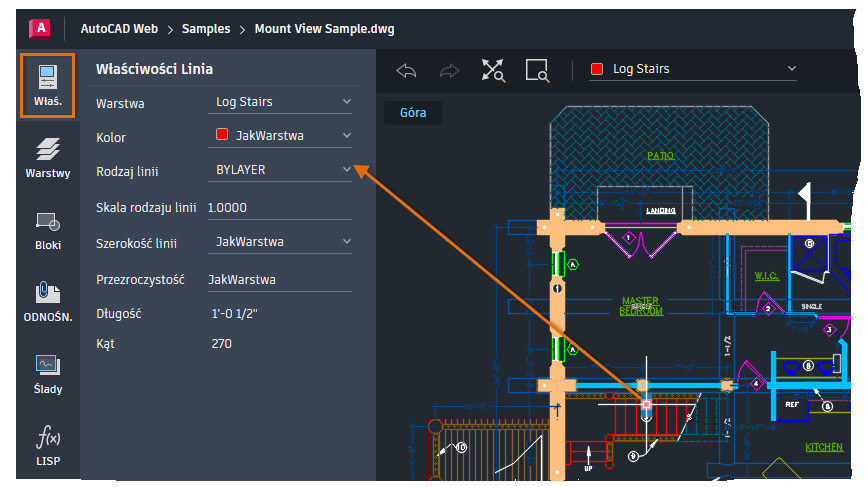This screenshot has width=865, height=487.
Task: Click Mount View Sample.dwg breadcrumb
Action: 324,29
